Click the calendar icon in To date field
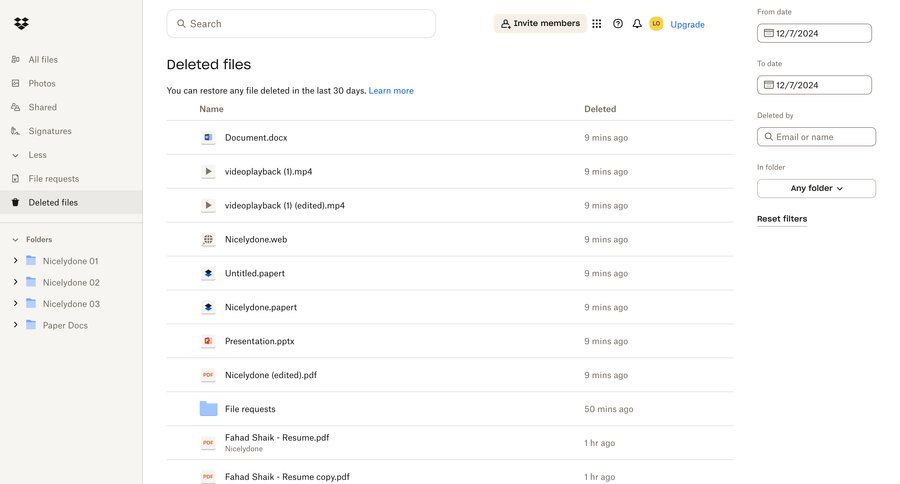900x484 pixels. (x=769, y=85)
